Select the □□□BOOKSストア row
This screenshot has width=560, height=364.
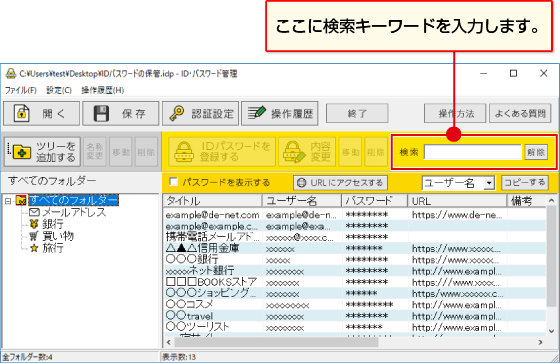(x=355, y=282)
